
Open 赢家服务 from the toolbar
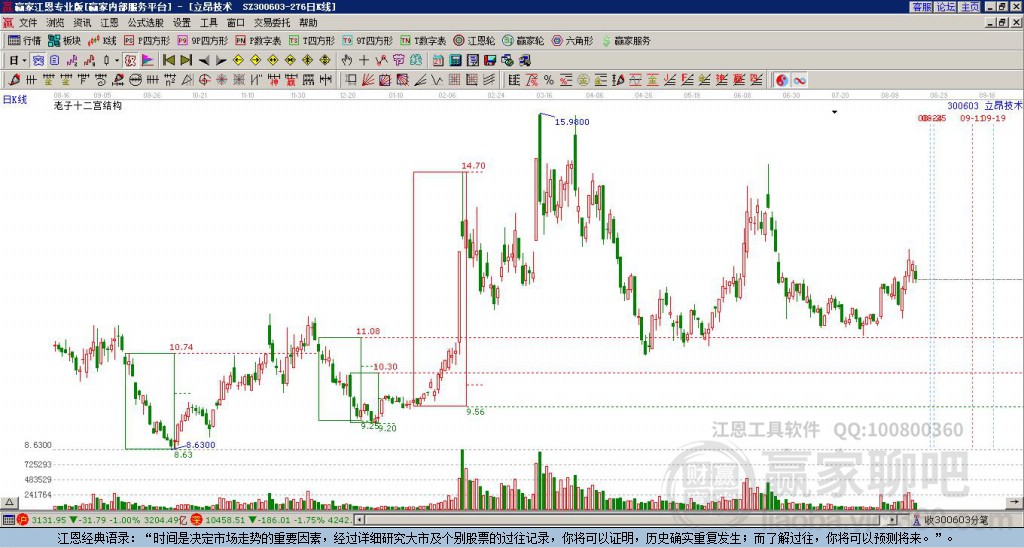coord(626,40)
